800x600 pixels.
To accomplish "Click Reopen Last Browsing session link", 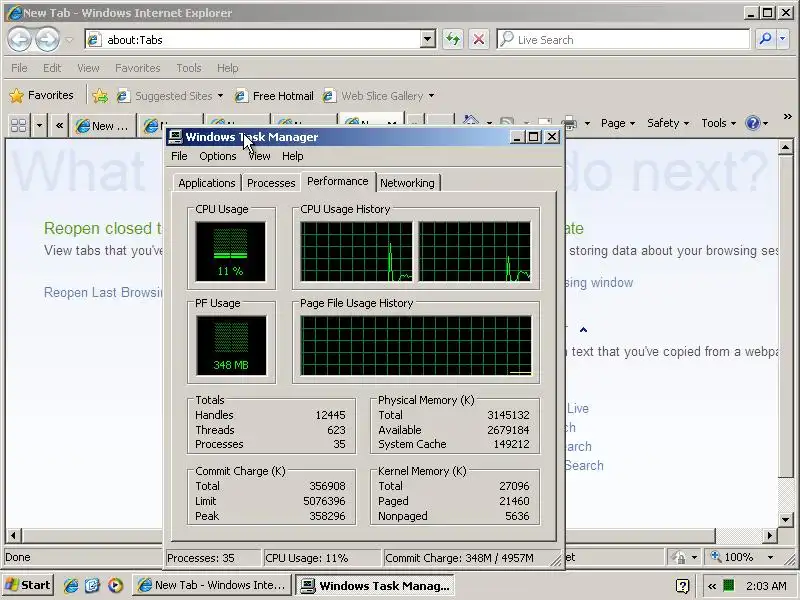I will point(104,292).
